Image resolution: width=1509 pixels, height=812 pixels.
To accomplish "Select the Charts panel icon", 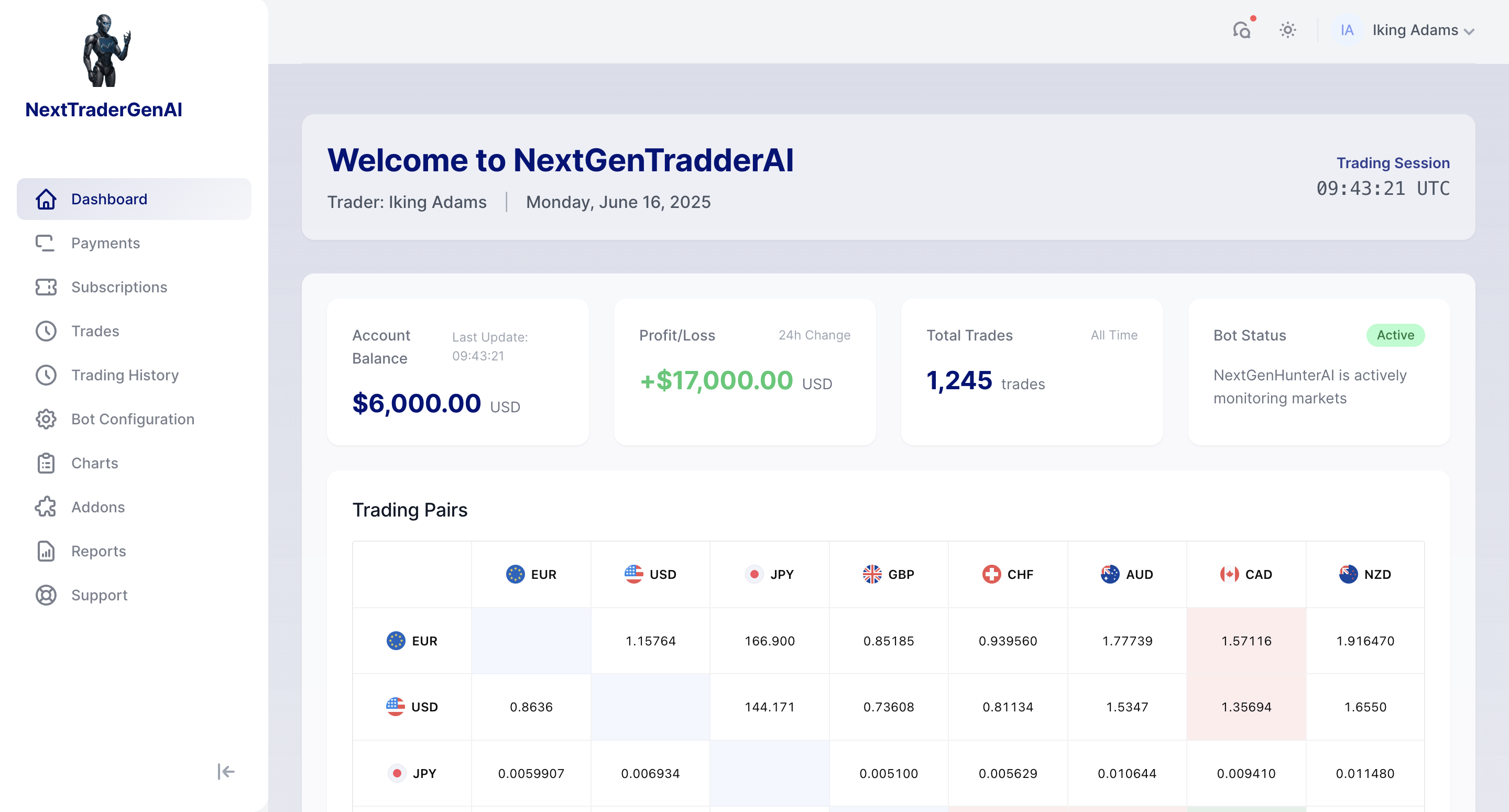I will point(46,463).
